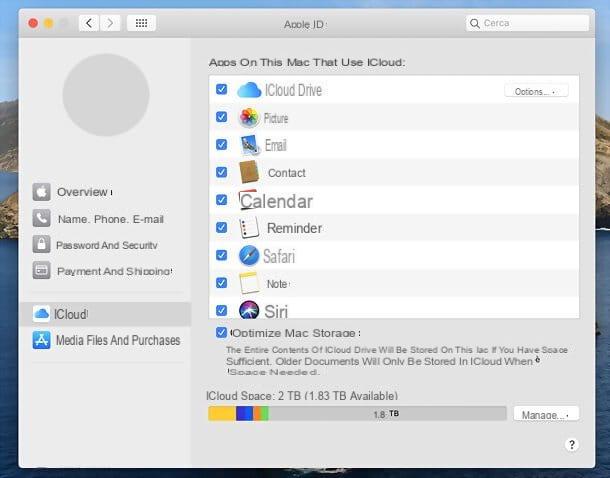This screenshot has height=478, width=610.
Task: Click the magnifier icon in the search field
Action: (x=475, y=23)
